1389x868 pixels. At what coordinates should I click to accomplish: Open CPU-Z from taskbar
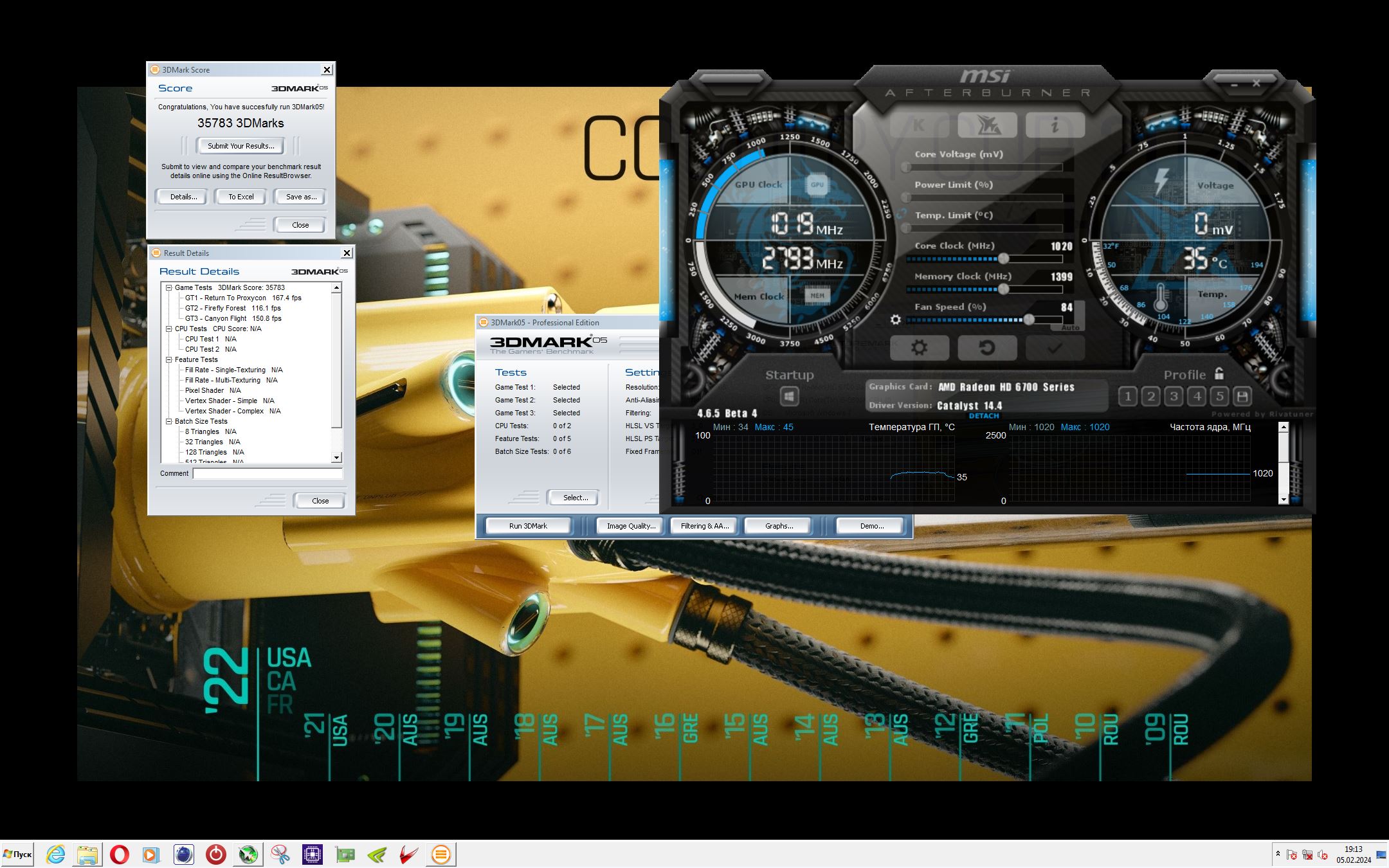click(313, 854)
